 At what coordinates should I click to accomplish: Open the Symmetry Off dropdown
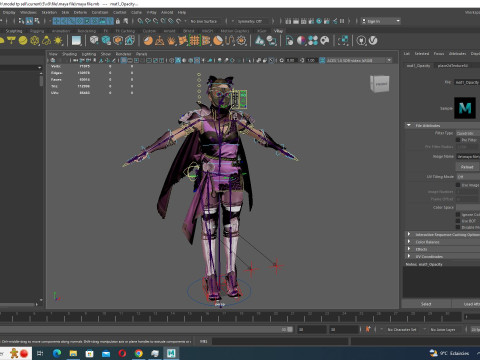click(x=251, y=21)
